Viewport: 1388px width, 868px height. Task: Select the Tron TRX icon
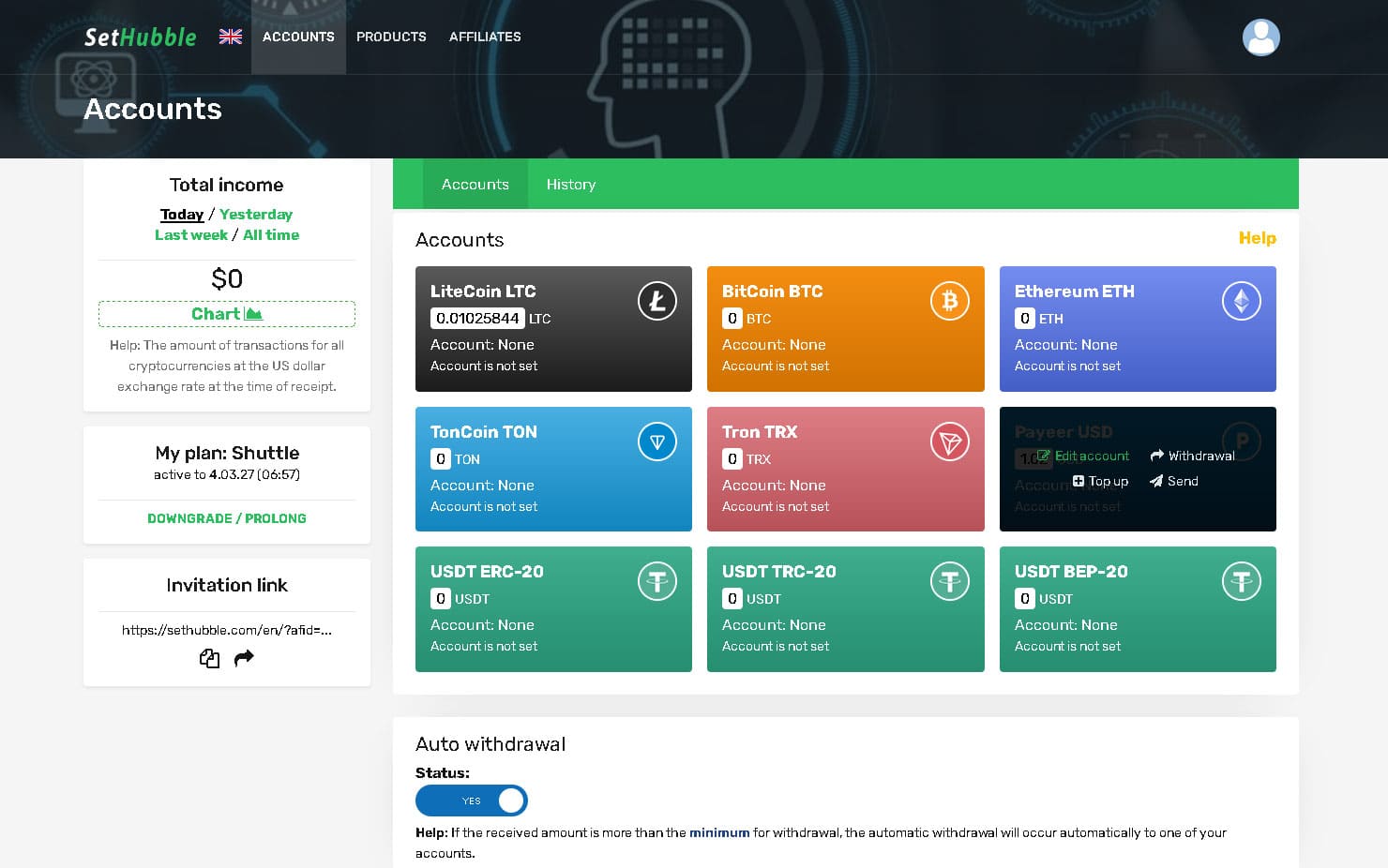pos(950,441)
